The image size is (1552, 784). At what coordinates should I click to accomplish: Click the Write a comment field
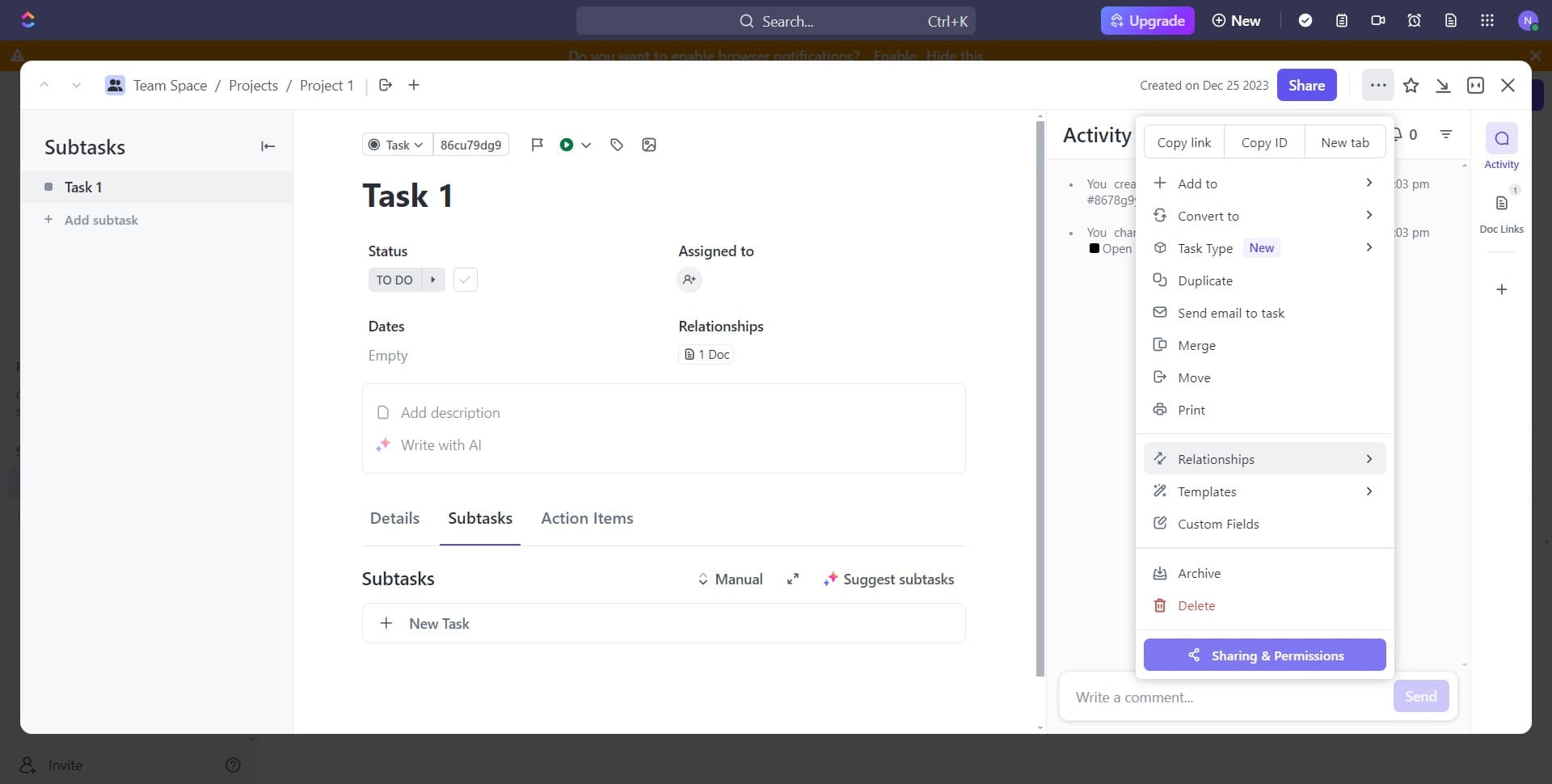1212,697
